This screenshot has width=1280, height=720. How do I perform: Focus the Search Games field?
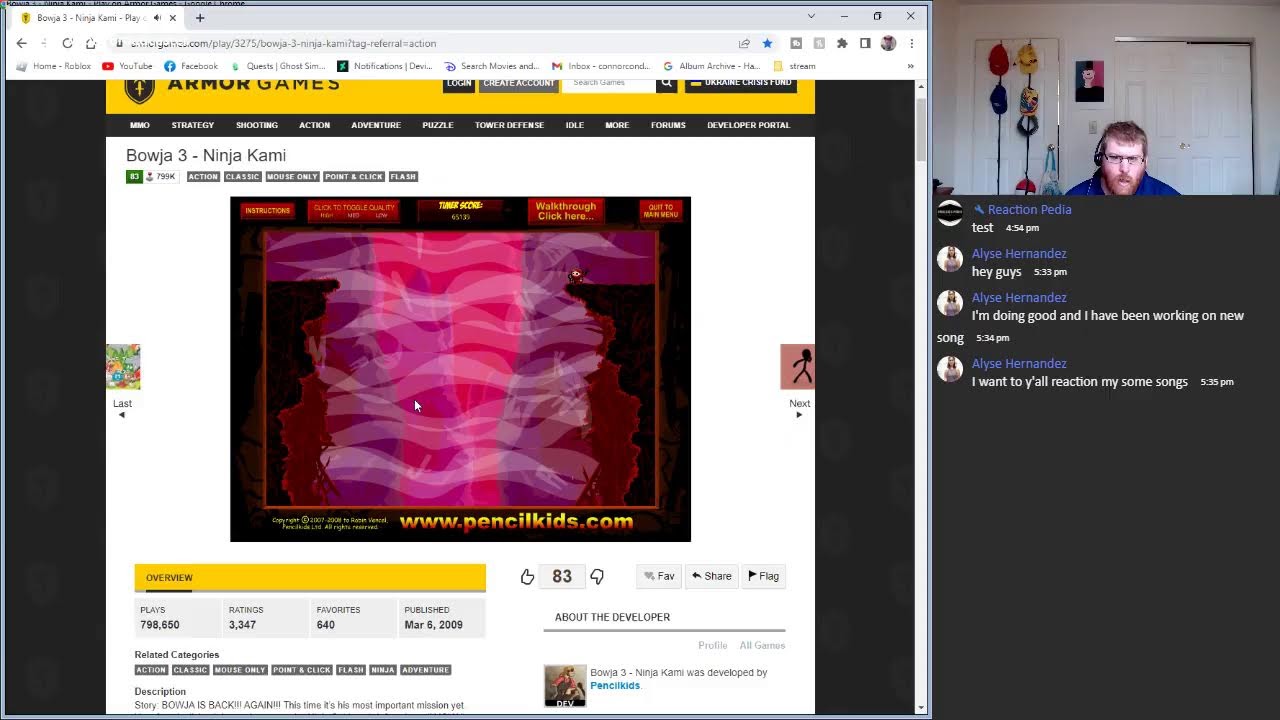pos(608,84)
